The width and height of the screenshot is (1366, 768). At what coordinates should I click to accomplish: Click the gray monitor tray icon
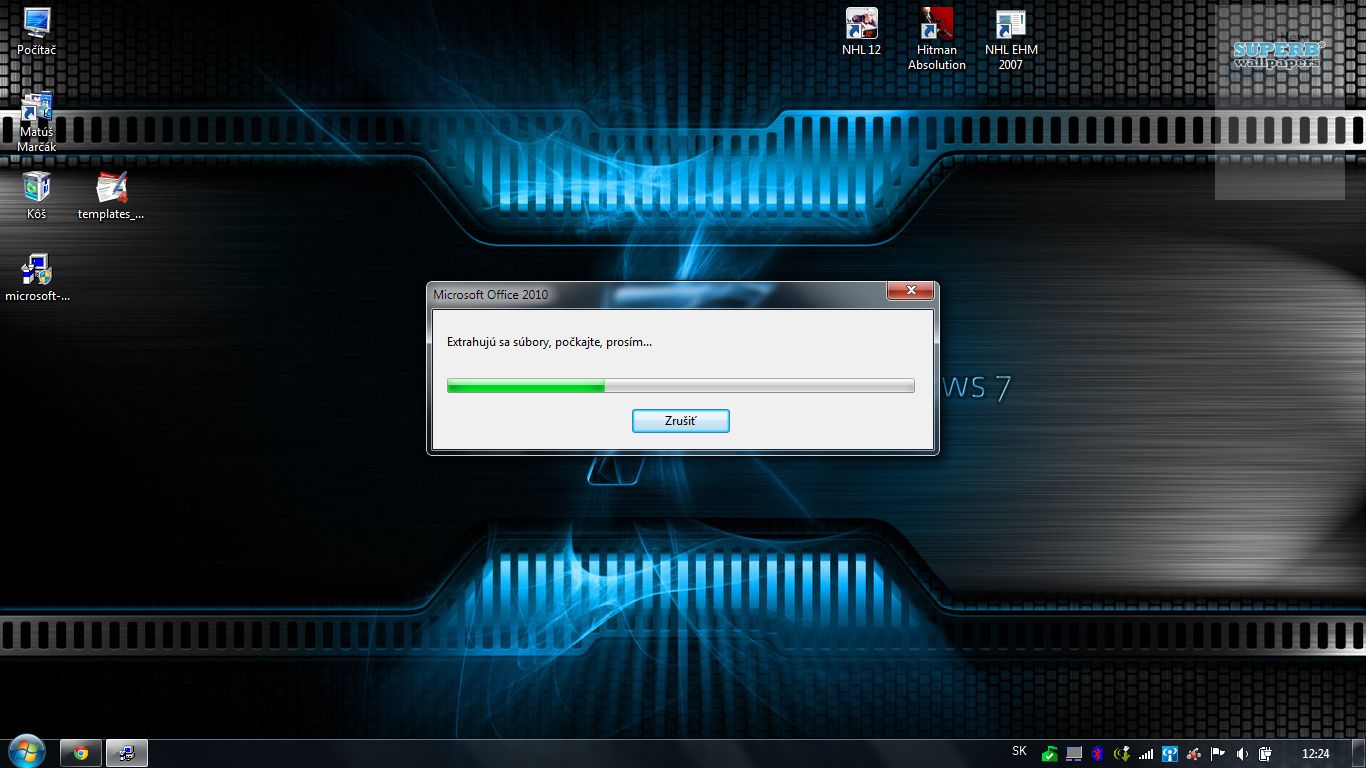(x=1074, y=754)
